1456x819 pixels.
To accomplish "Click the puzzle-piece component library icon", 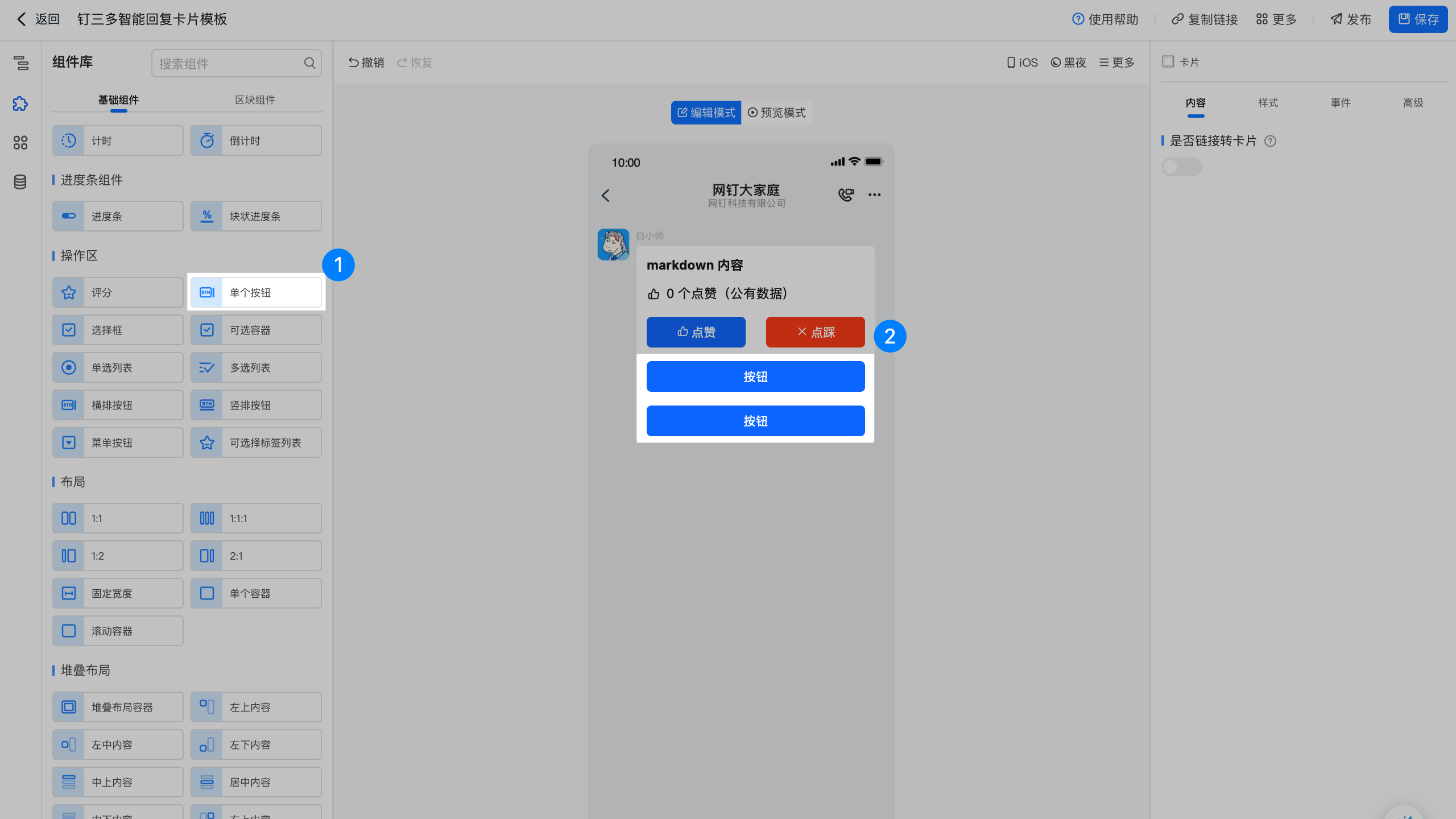I will click(20, 104).
